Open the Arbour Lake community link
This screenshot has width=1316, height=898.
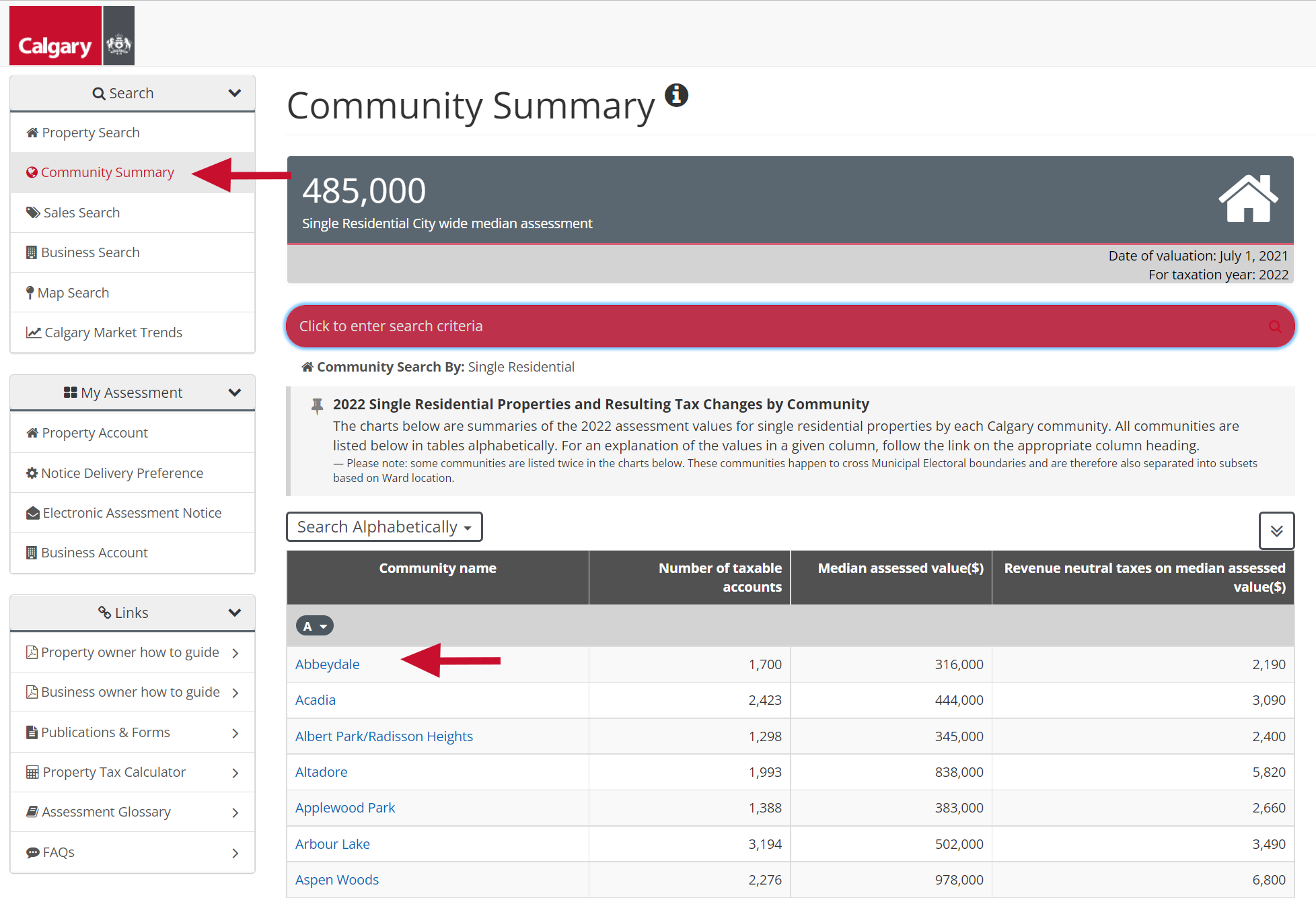[x=332, y=844]
